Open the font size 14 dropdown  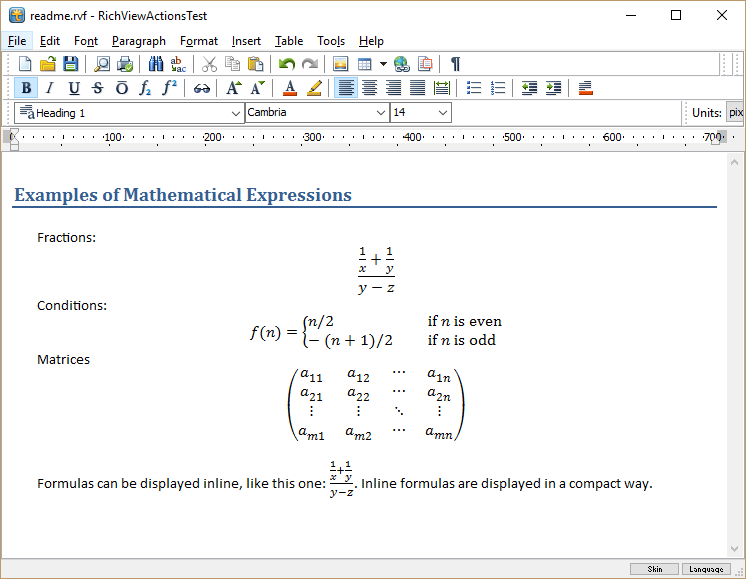(x=443, y=113)
